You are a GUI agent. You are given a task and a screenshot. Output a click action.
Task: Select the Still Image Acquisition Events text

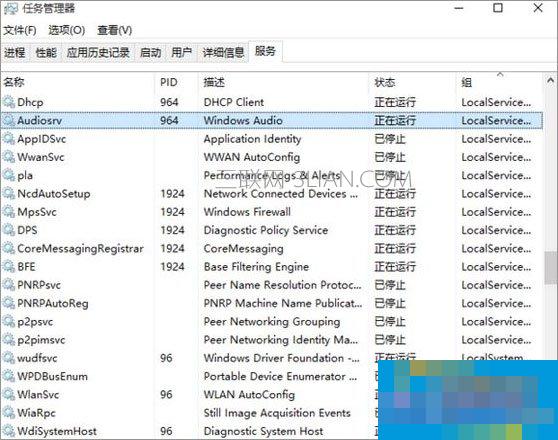(x=277, y=413)
